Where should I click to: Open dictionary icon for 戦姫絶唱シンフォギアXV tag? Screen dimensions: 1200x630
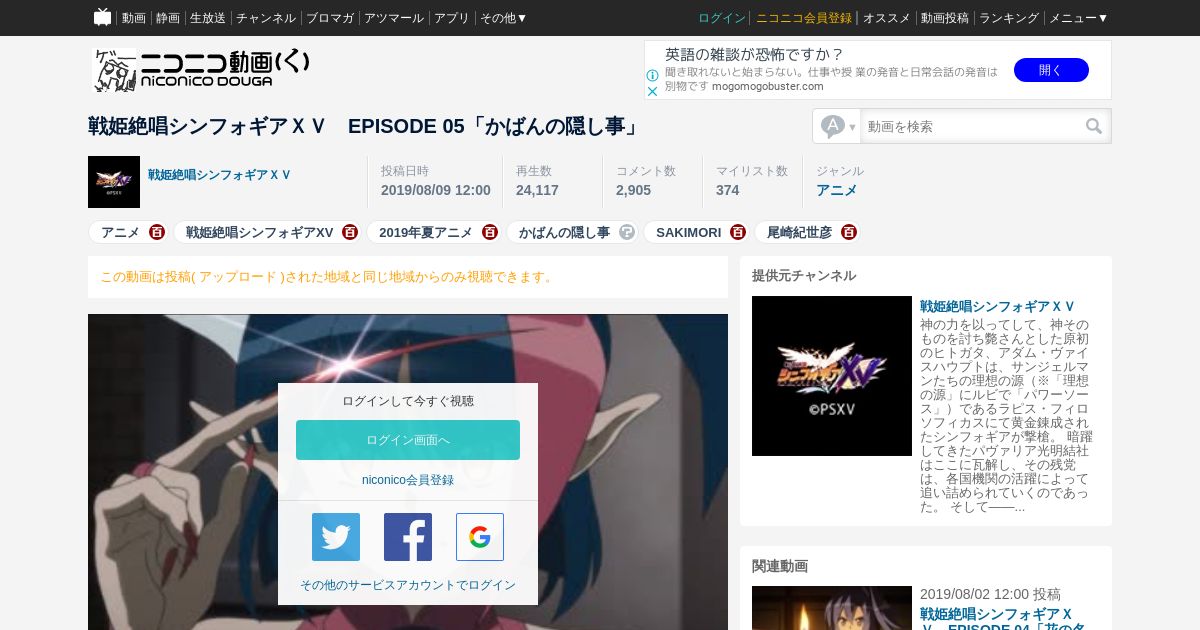[350, 232]
